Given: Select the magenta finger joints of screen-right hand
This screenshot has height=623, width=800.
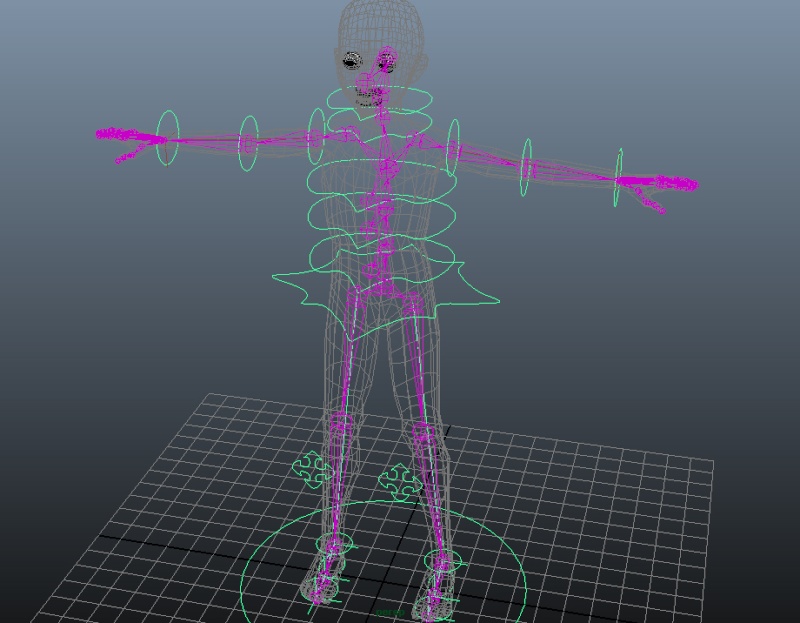Looking at the screenshot, I should coord(678,183).
